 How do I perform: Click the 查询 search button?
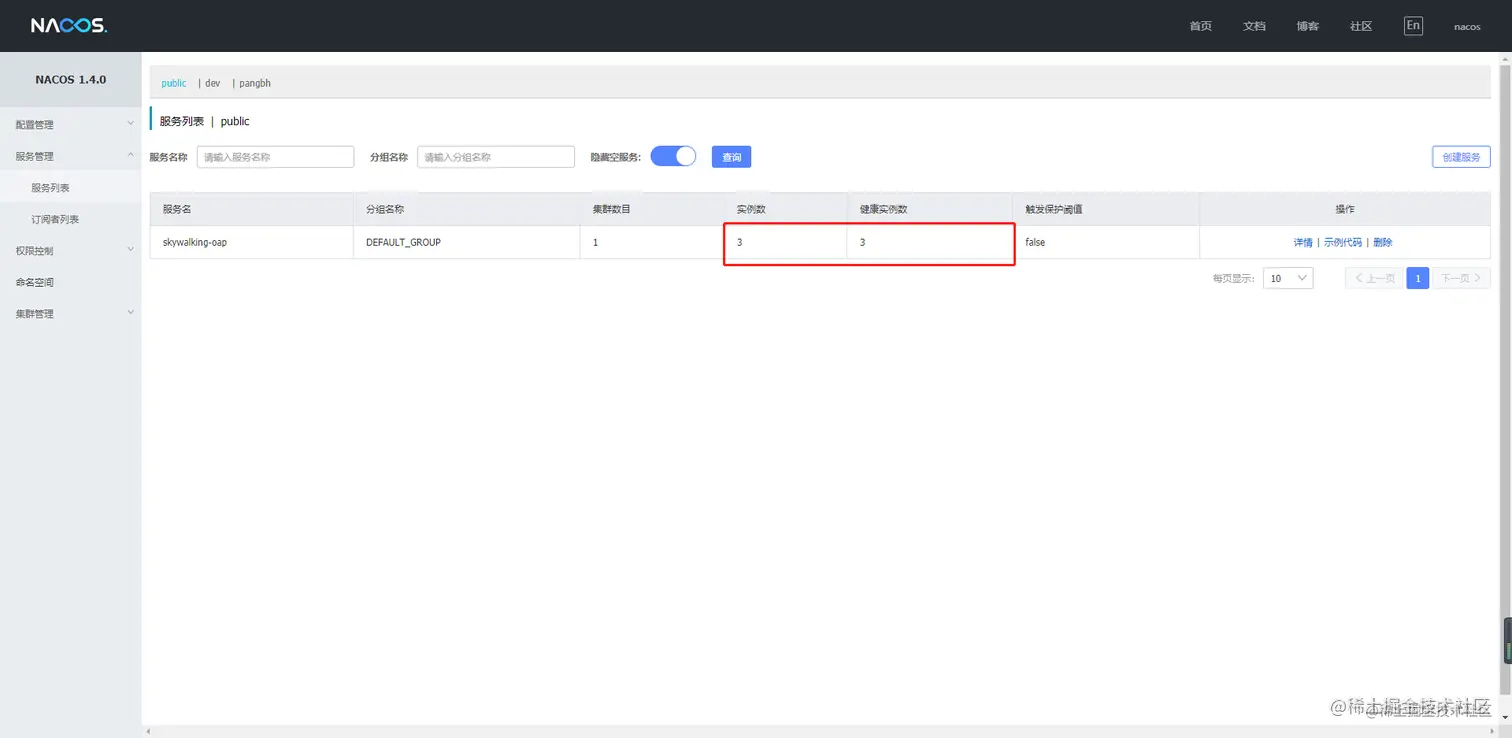[x=732, y=157]
